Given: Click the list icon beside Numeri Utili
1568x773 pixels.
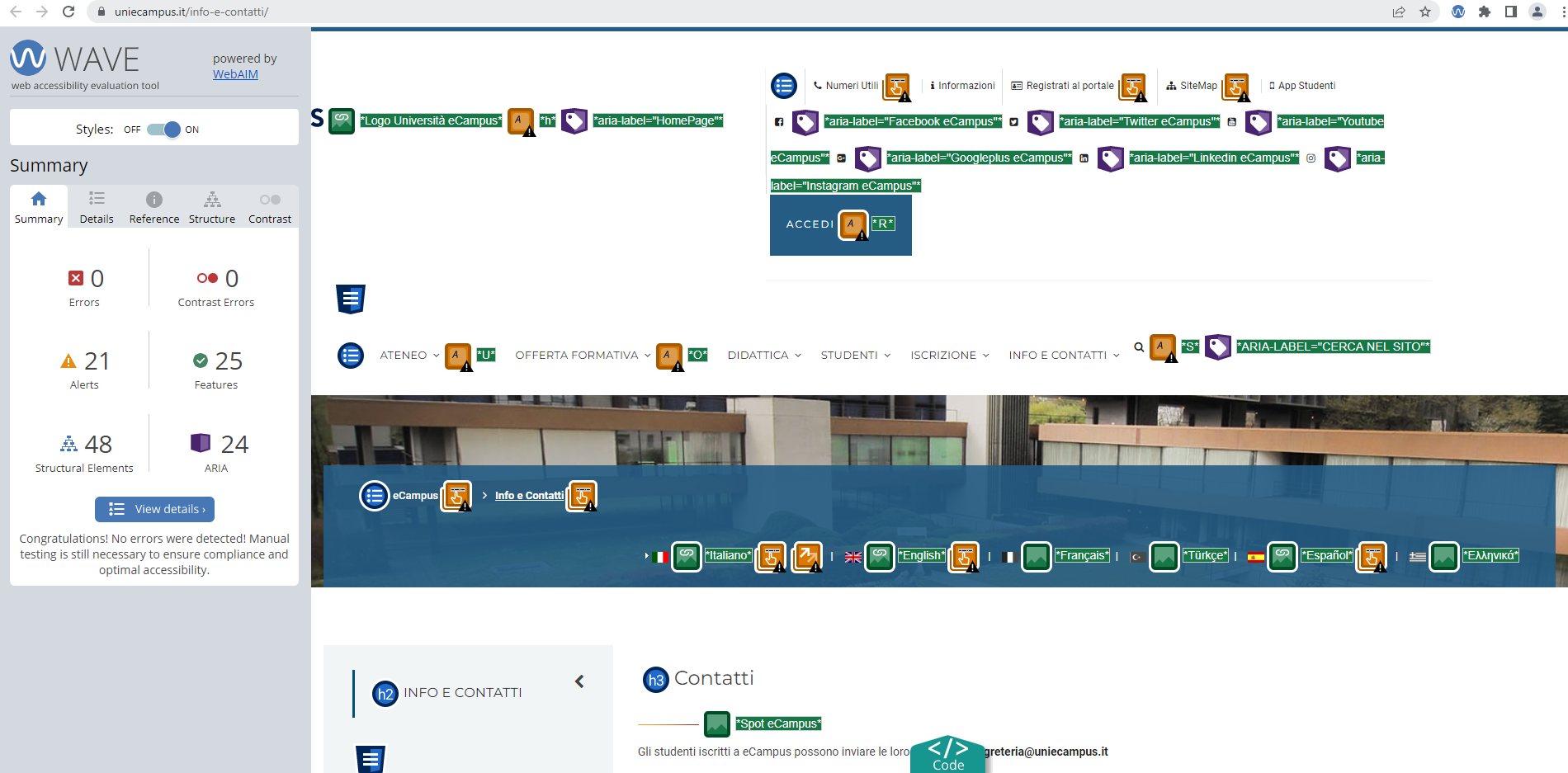Looking at the screenshot, I should (x=784, y=85).
